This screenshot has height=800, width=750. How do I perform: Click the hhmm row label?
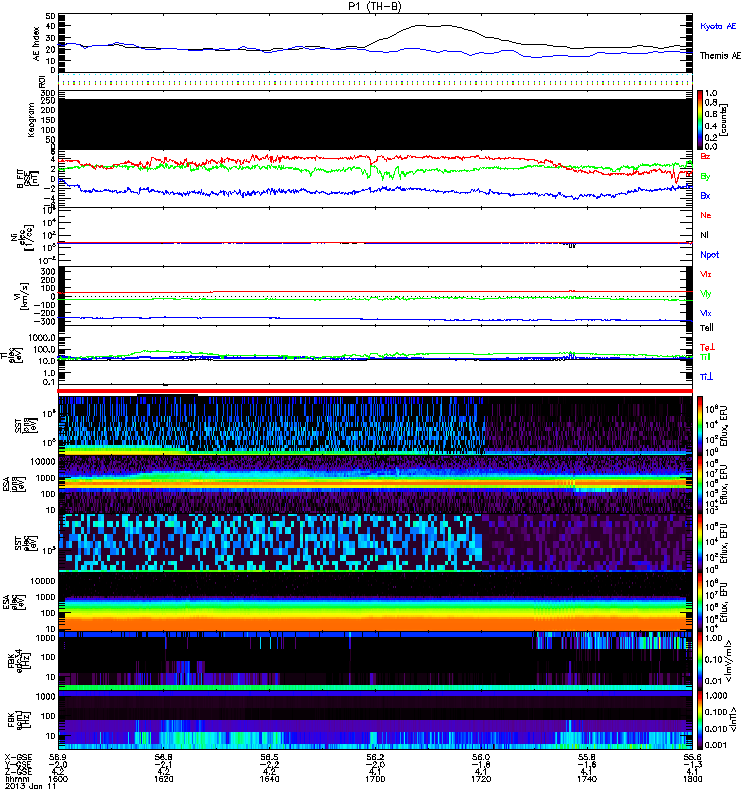[16, 779]
